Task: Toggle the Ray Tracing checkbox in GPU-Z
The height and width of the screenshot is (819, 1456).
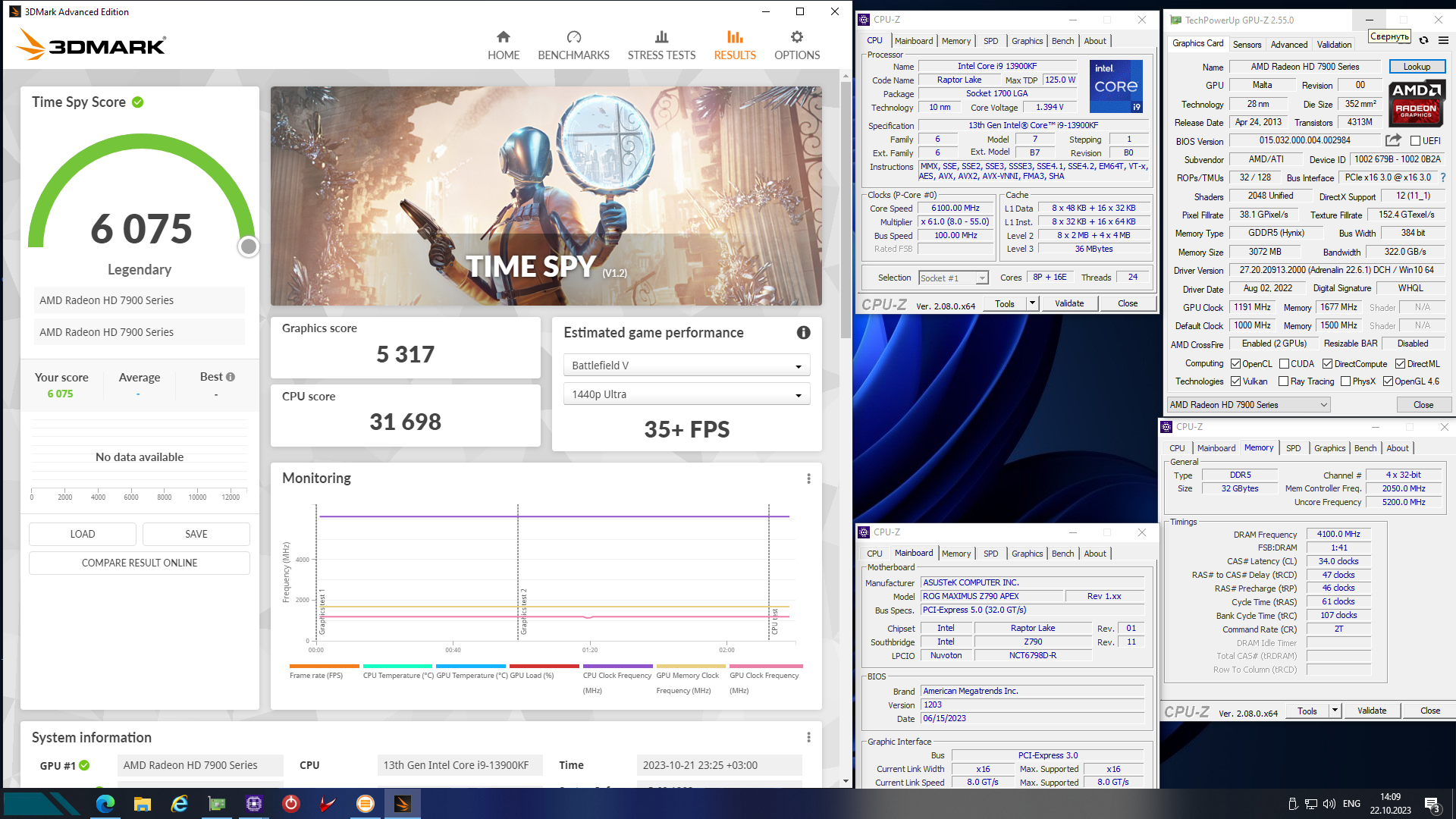Action: click(1284, 381)
